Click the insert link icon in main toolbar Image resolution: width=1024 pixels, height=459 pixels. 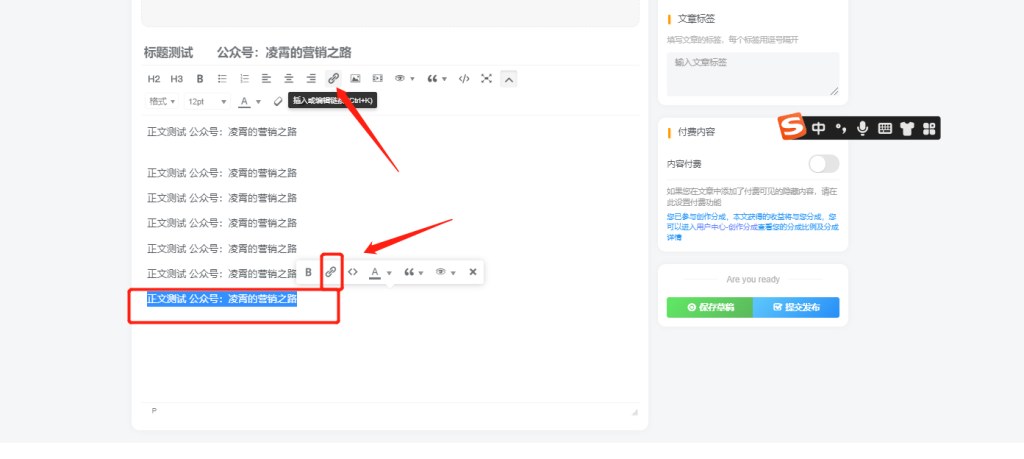click(x=333, y=79)
